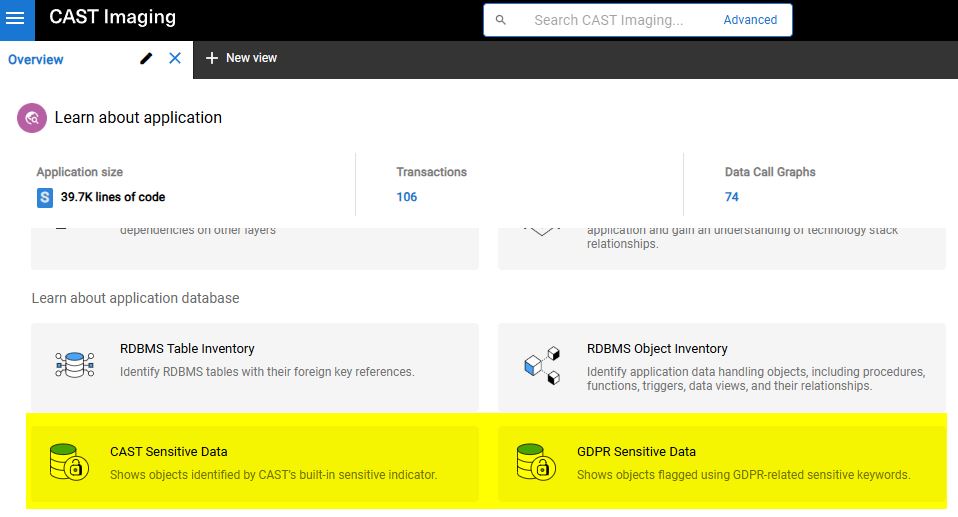This screenshot has height=517, width=958.
Task: Click the Transactions count 106
Action: coord(406,197)
